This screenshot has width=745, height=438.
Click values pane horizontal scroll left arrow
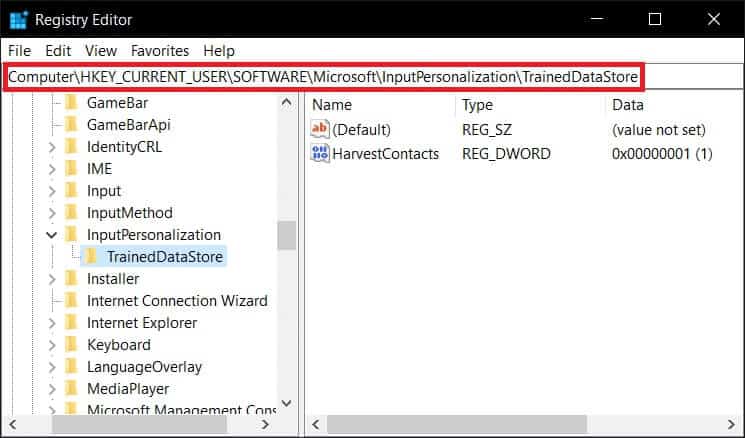tap(316, 424)
